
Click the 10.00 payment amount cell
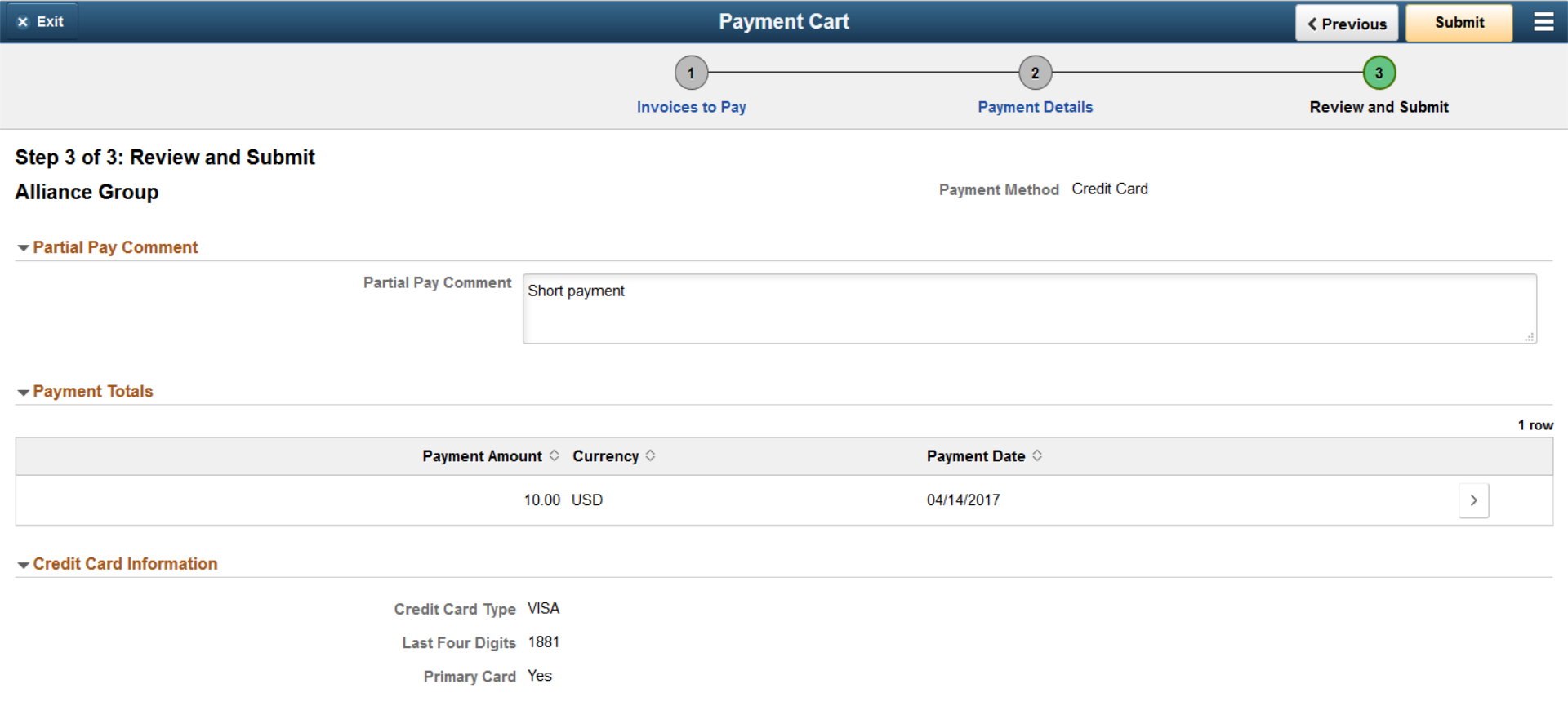click(541, 500)
